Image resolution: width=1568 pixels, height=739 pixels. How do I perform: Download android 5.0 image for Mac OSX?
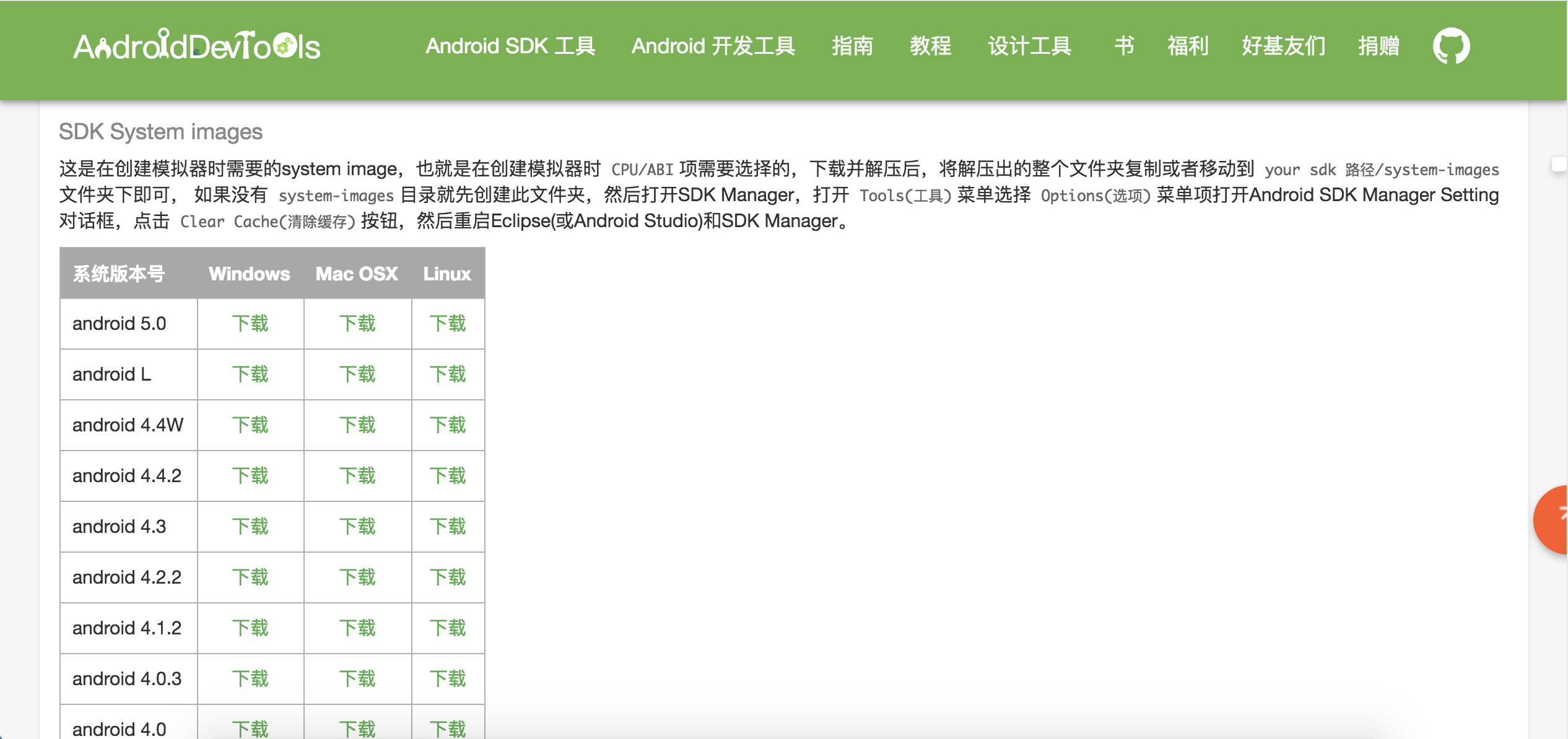357,323
